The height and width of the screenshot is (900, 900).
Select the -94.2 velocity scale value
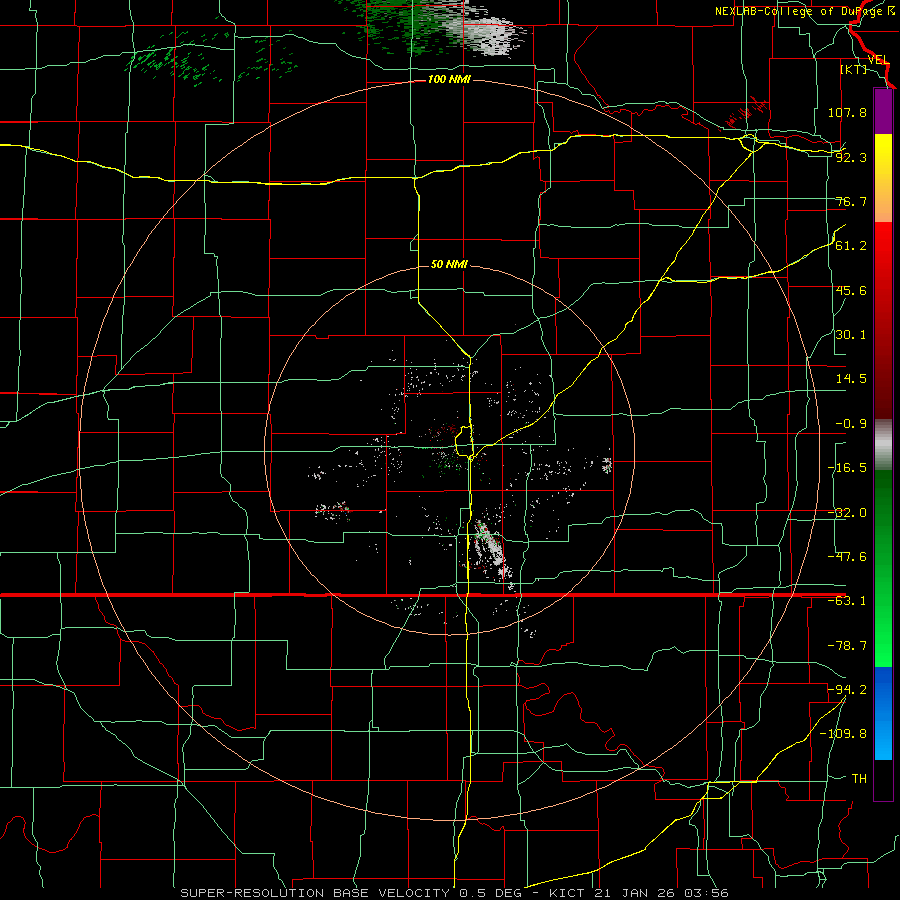(847, 690)
